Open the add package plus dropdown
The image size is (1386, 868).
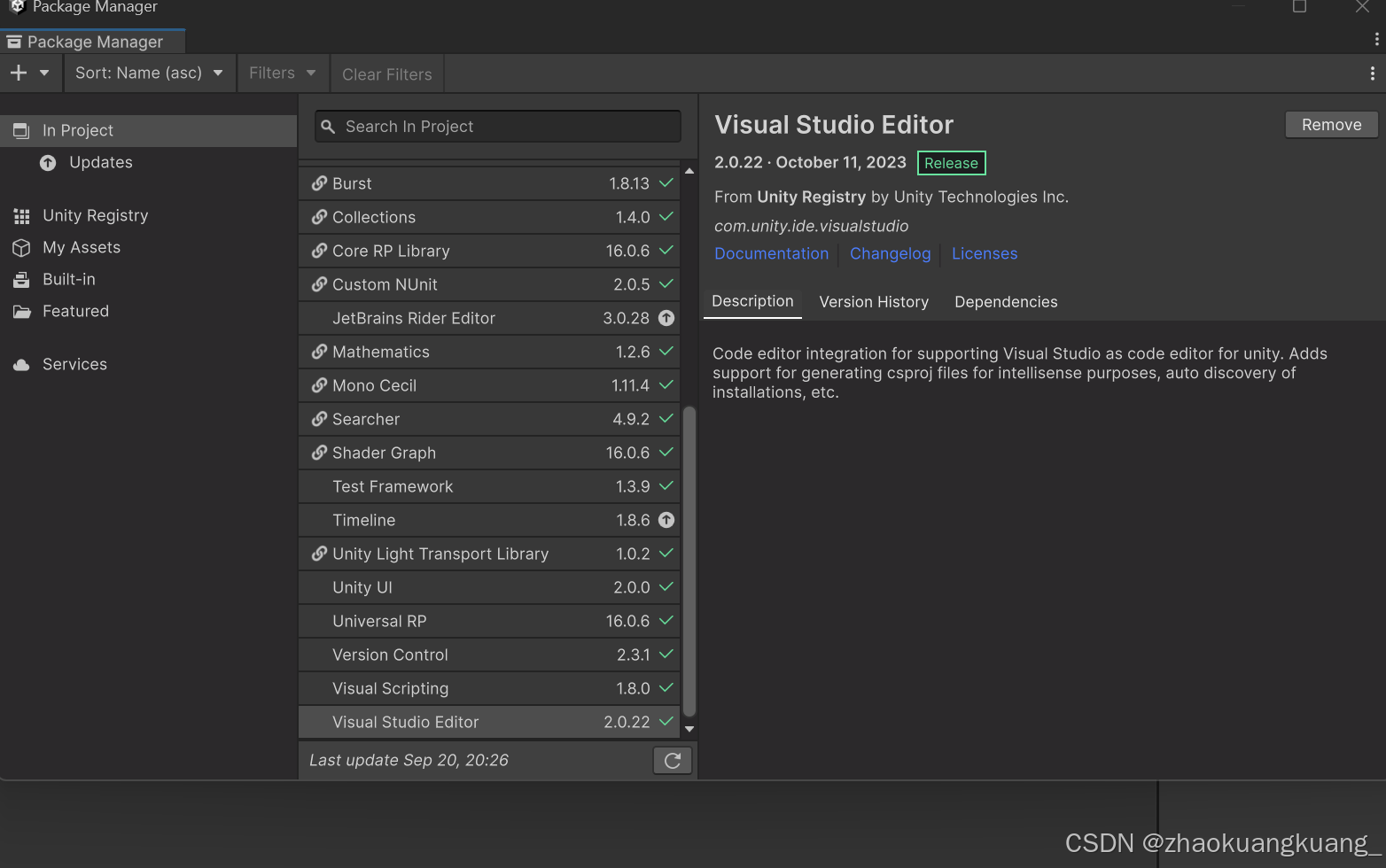[x=29, y=73]
